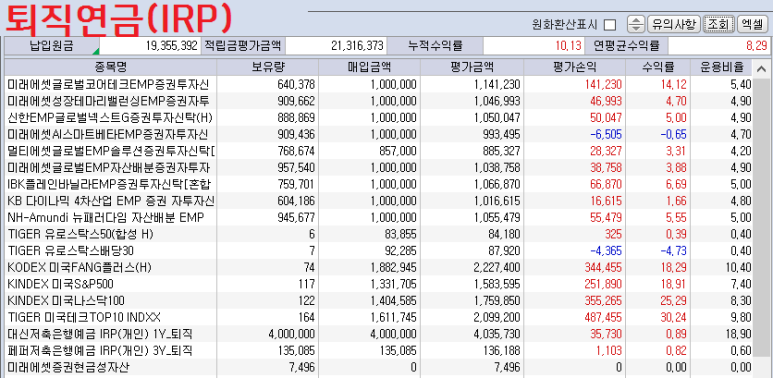
Task: Click the negative 평가손익 value -6,505
Action: (605, 135)
